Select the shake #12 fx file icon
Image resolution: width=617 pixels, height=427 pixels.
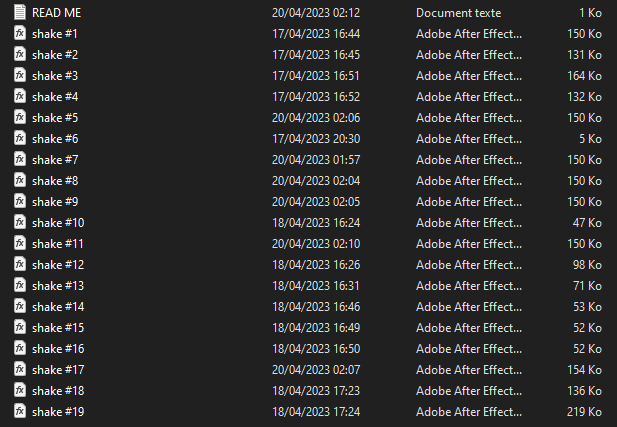(20, 264)
